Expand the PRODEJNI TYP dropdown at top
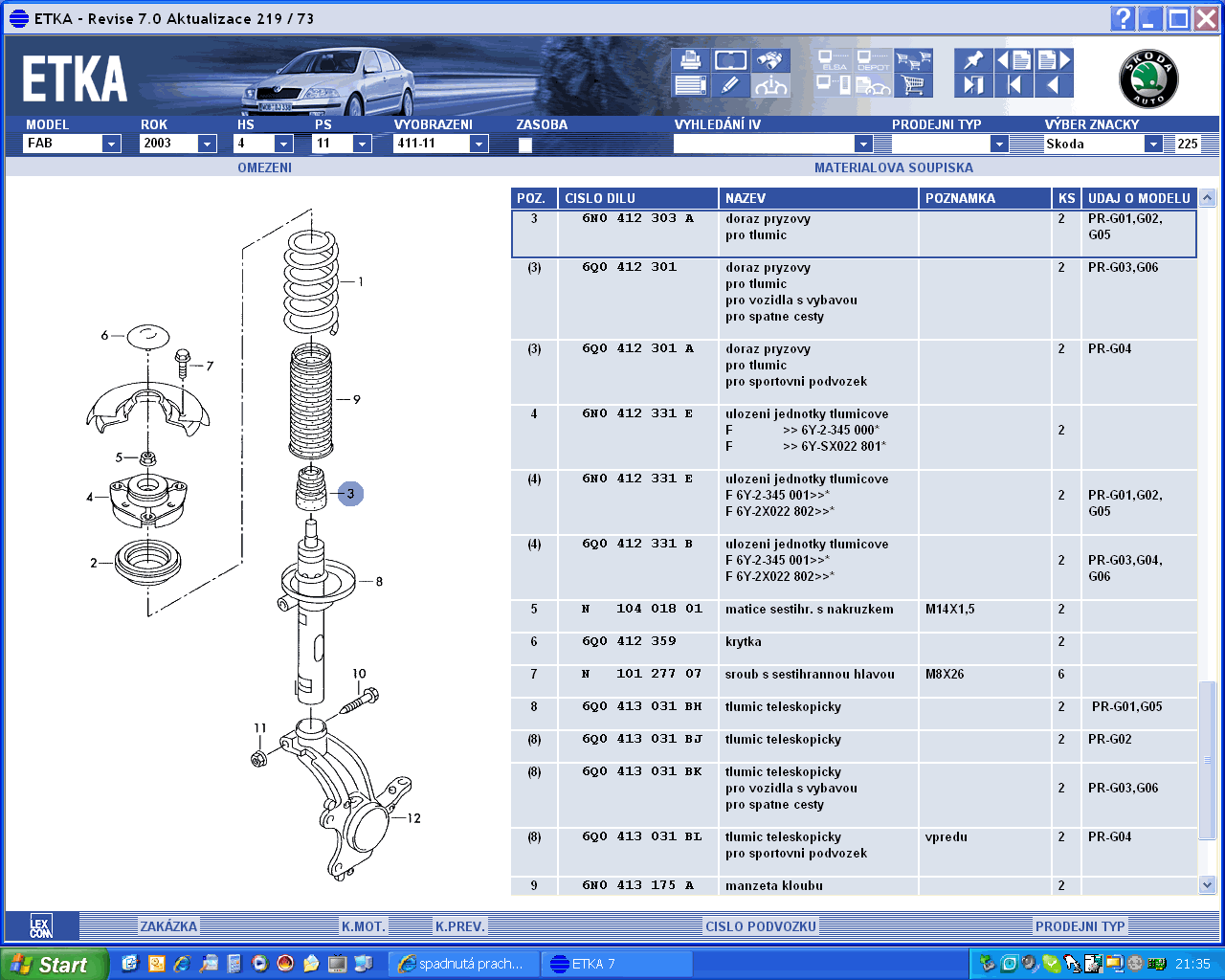Image resolution: width=1225 pixels, height=980 pixels. 999,144
